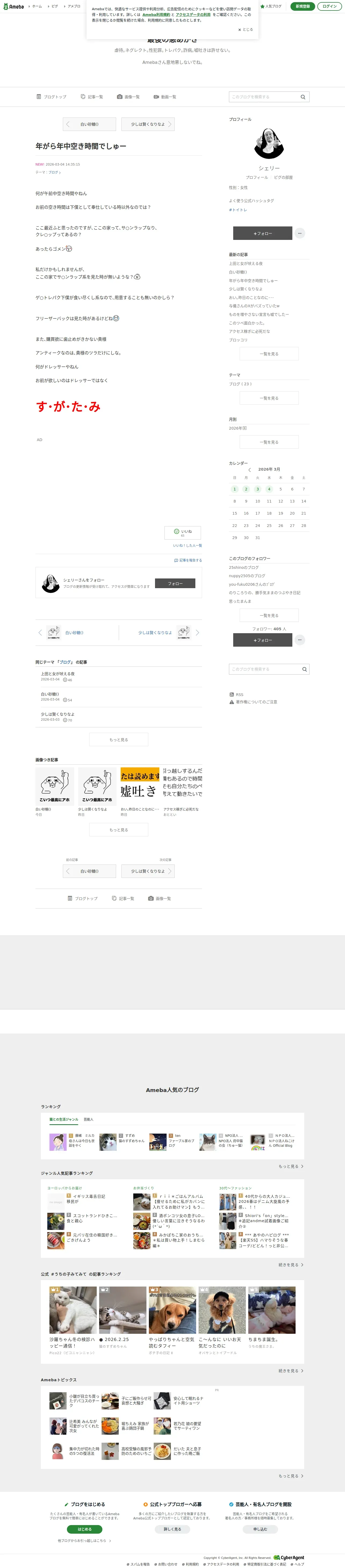Open follower blog 25shinoのブログ

244,567
